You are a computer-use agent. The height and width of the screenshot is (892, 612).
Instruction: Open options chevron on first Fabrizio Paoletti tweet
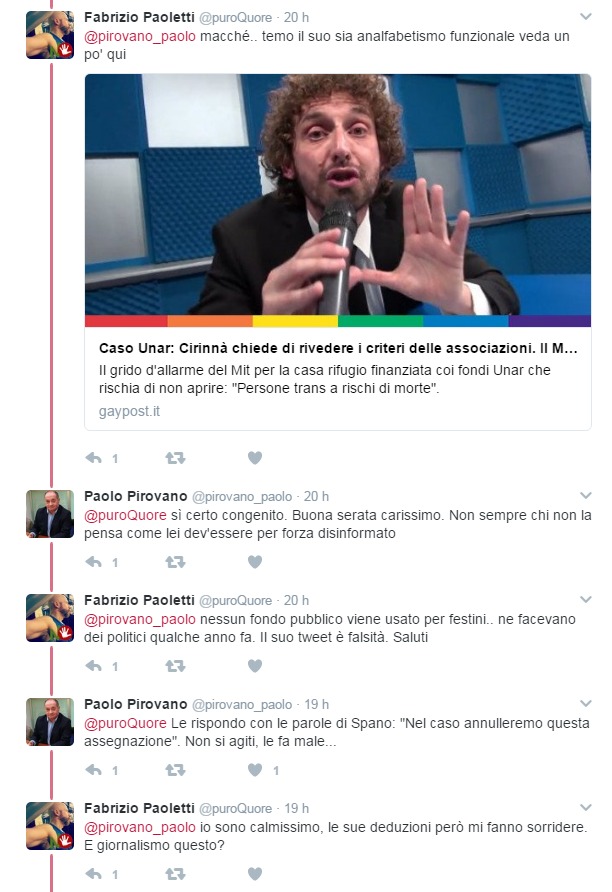tap(585, 17)
